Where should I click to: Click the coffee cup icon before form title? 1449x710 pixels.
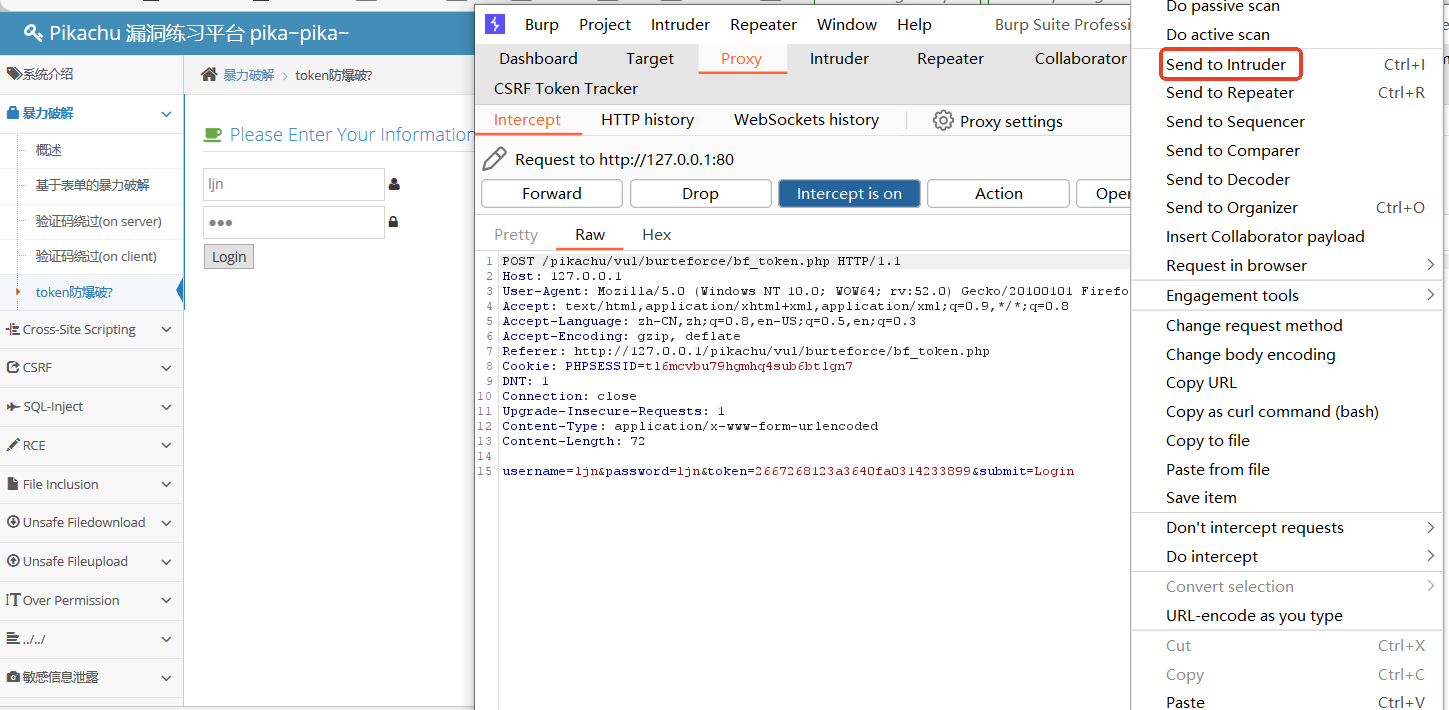point(212,134)
